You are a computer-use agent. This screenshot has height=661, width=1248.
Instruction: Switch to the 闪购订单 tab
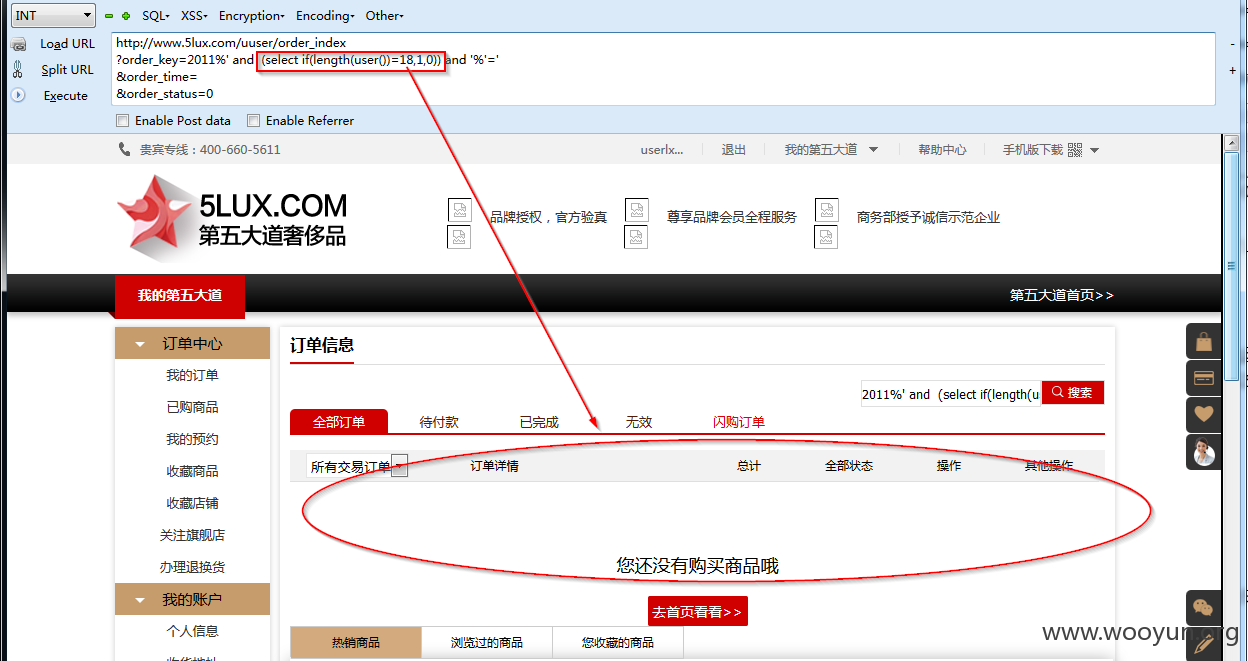tap(739, 422)
